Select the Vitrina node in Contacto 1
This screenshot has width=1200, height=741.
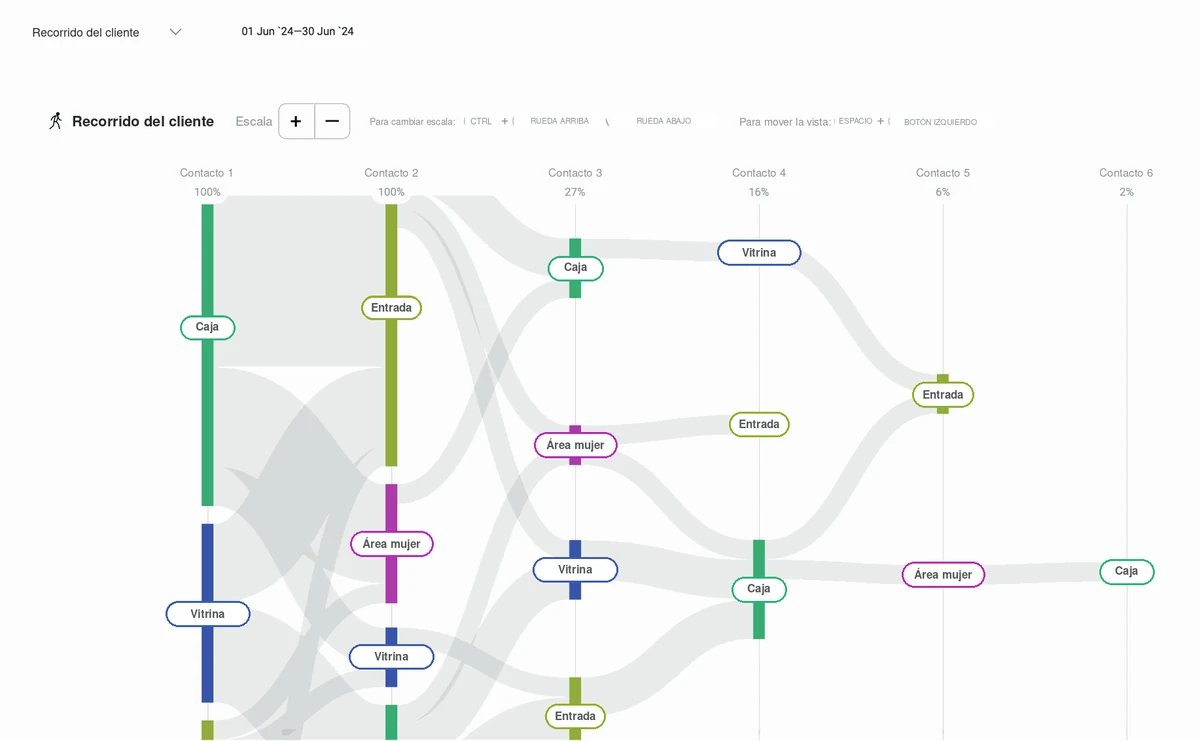[x=208, y=614]
